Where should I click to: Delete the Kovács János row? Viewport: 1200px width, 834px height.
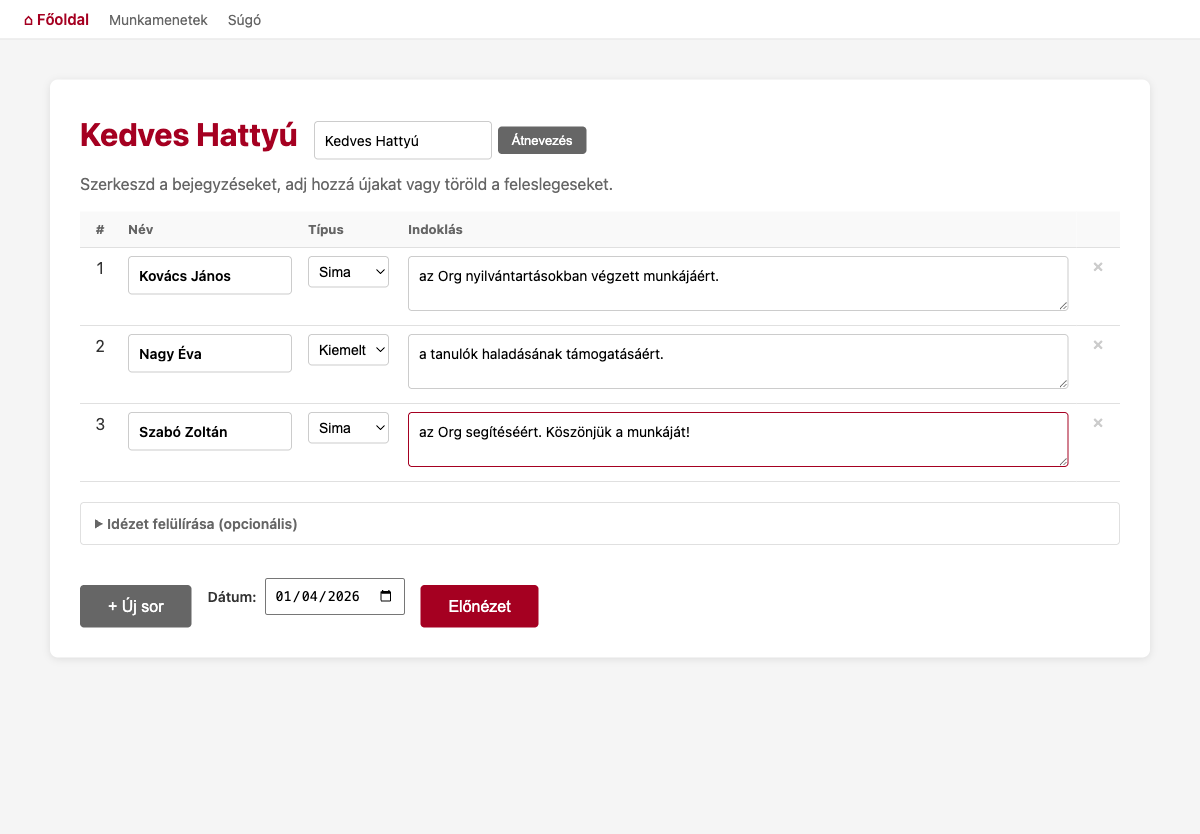(1097, 268)
